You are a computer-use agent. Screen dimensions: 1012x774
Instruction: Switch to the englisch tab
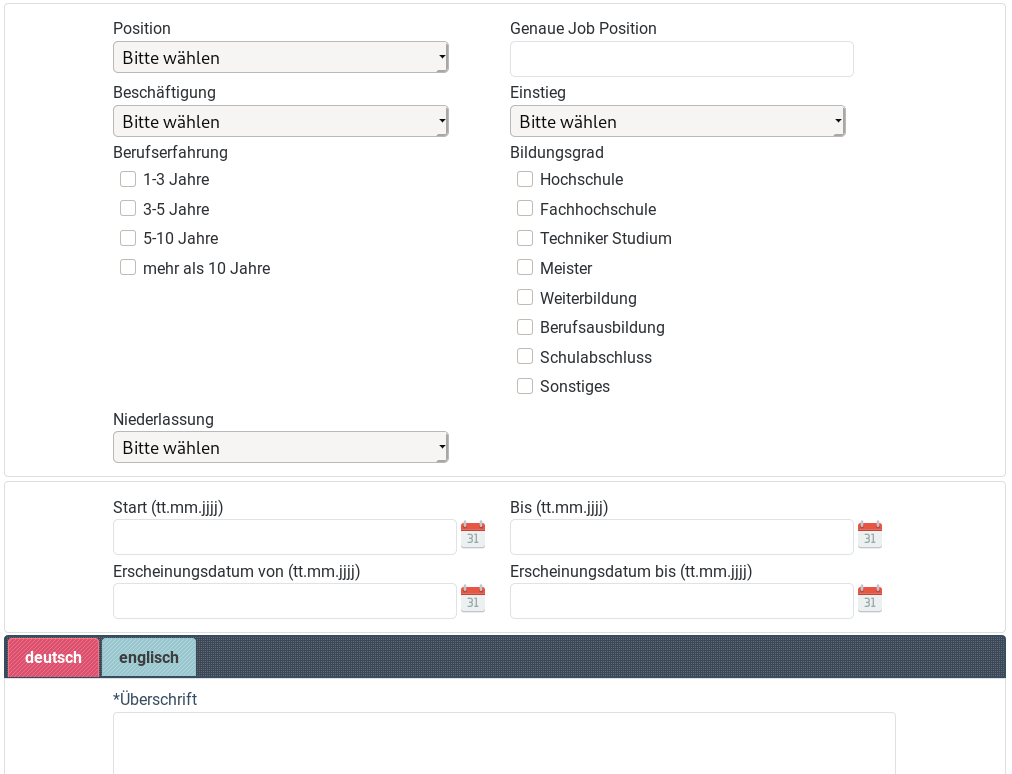pyautogui.click(x=149, y=657)
